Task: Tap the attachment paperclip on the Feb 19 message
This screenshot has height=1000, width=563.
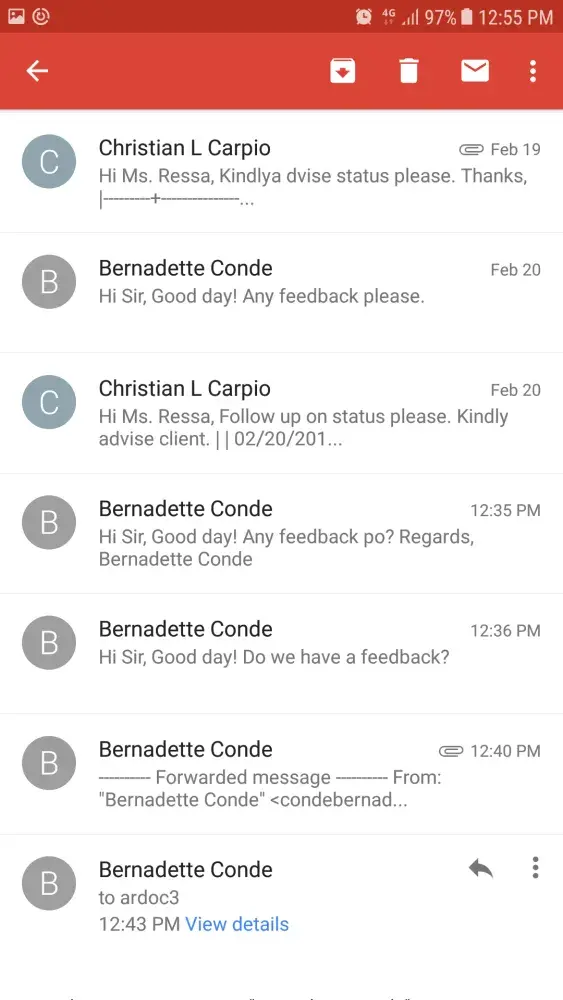Action: (x=471, y=149)
